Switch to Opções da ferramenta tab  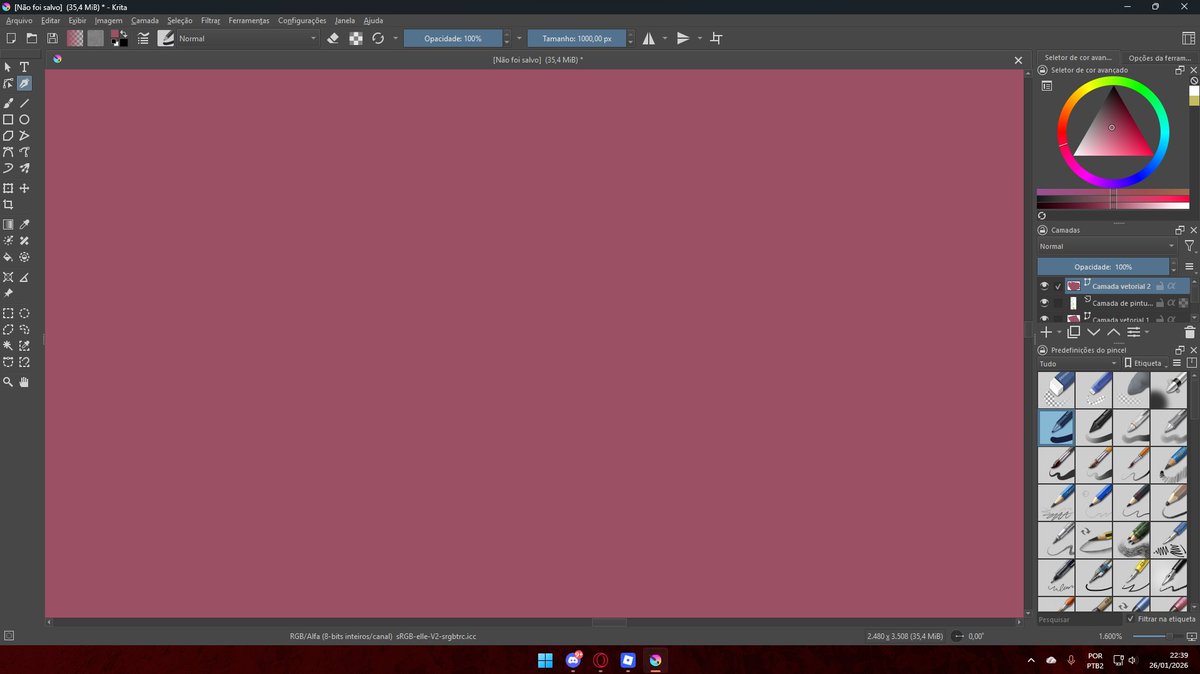coord(1158,58)
